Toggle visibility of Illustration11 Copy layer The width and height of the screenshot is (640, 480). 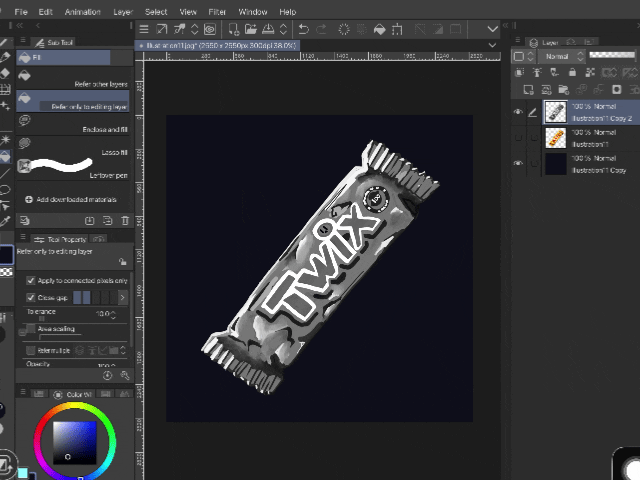coord(518,164)
